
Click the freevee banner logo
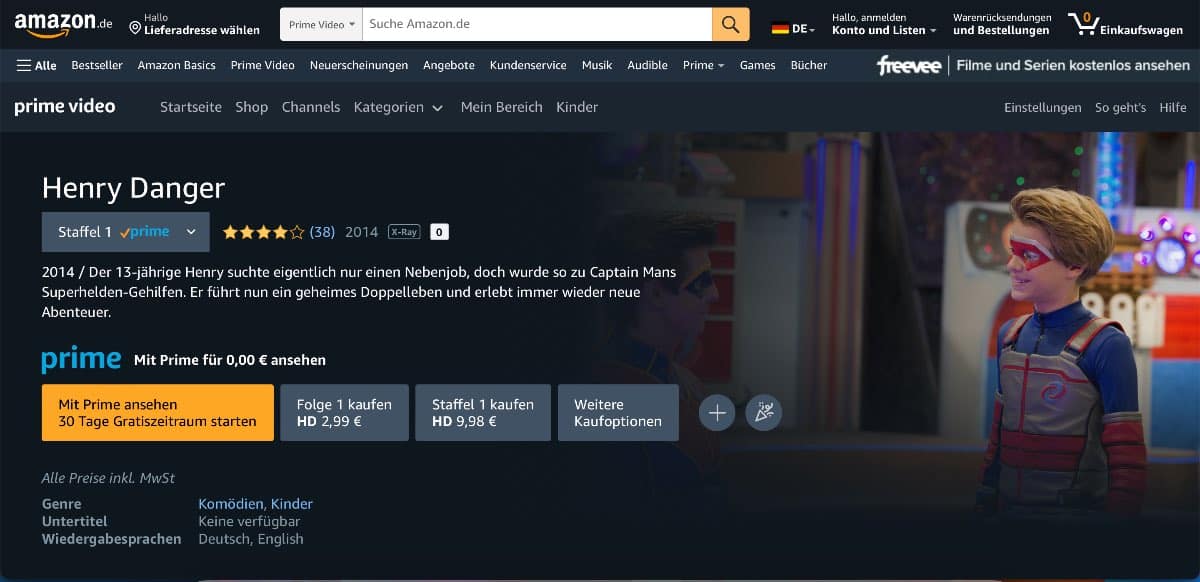click(x=909, y=65)
